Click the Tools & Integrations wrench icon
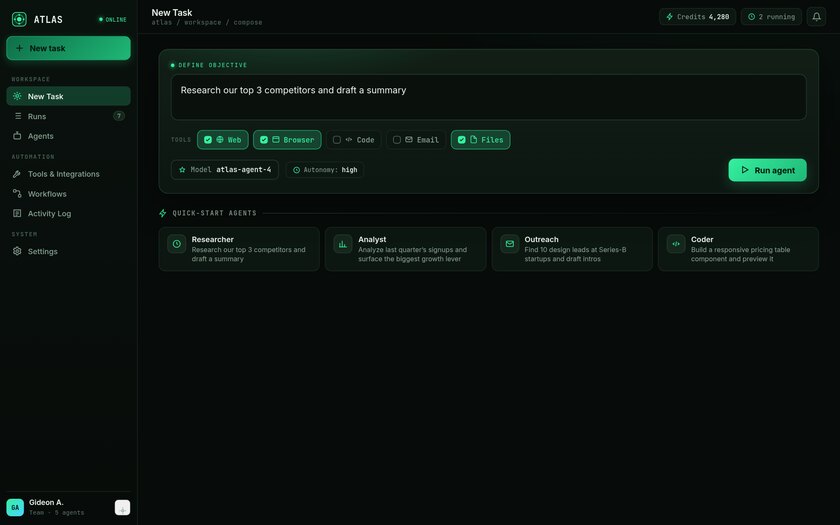Viewport: 840px width, 525px height. tap(17, 174)
